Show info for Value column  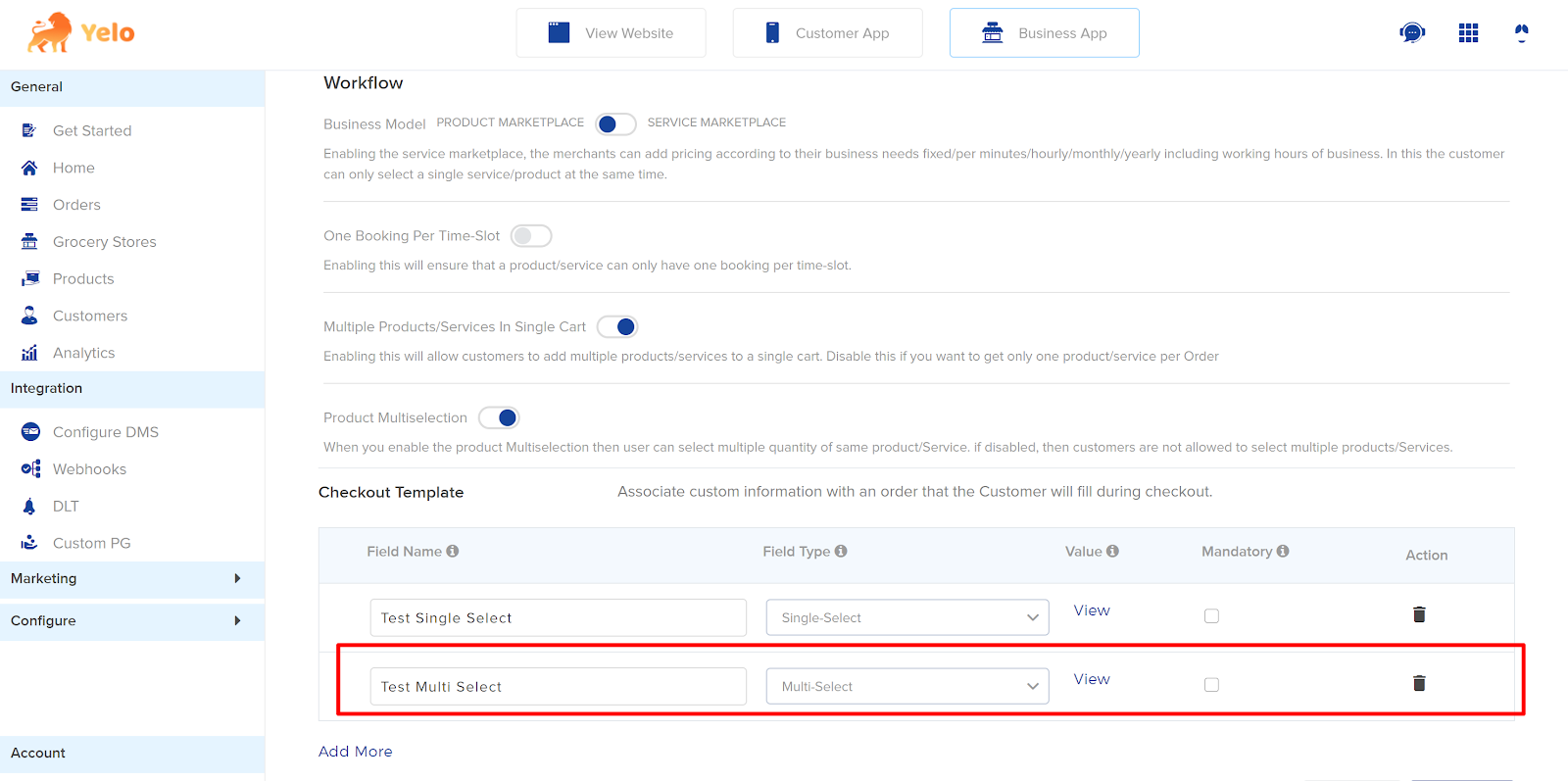[1112, 551]
